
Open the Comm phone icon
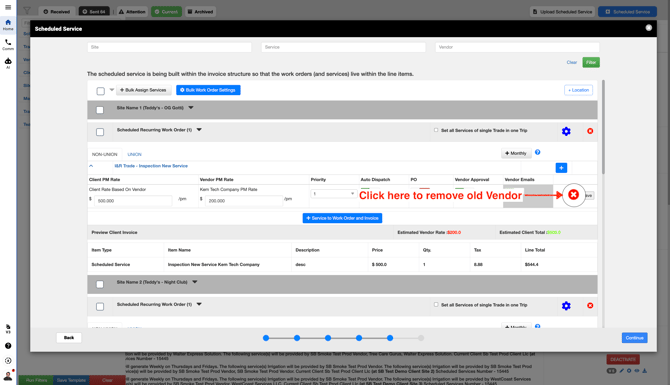pyautogui.click(x=8, y=44)
